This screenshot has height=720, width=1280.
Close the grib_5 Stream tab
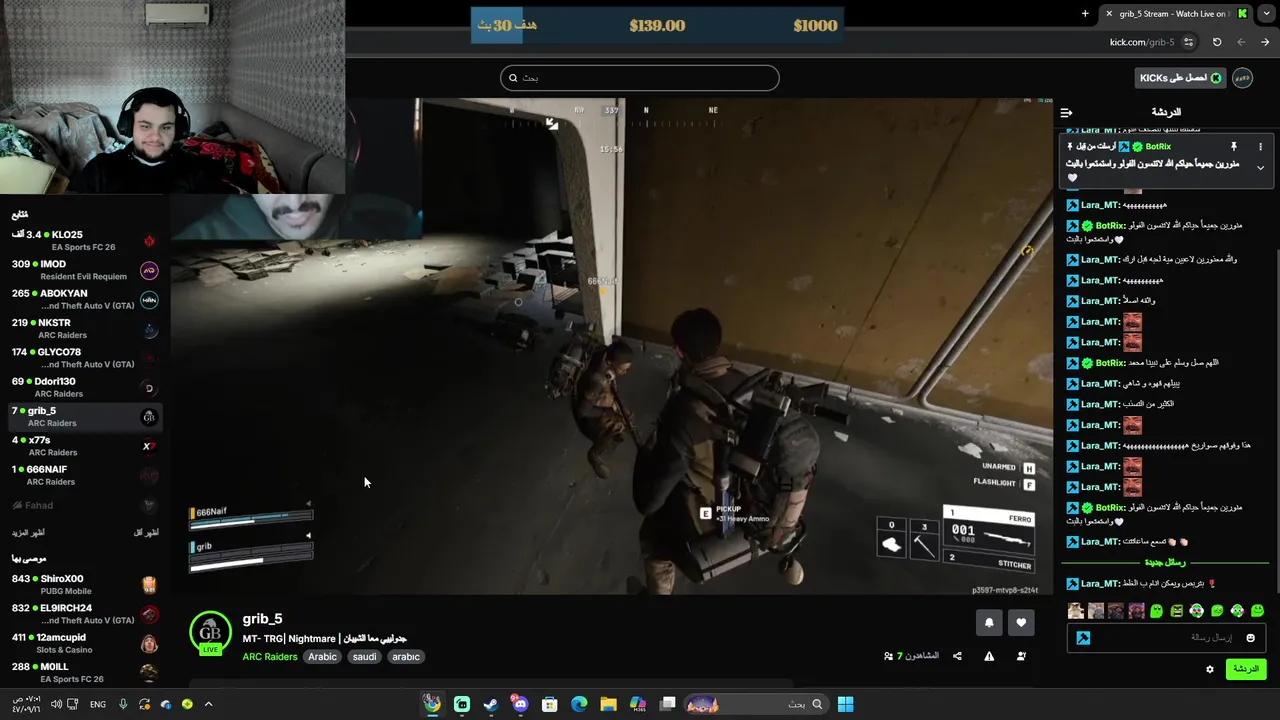tap(1108, 13)
